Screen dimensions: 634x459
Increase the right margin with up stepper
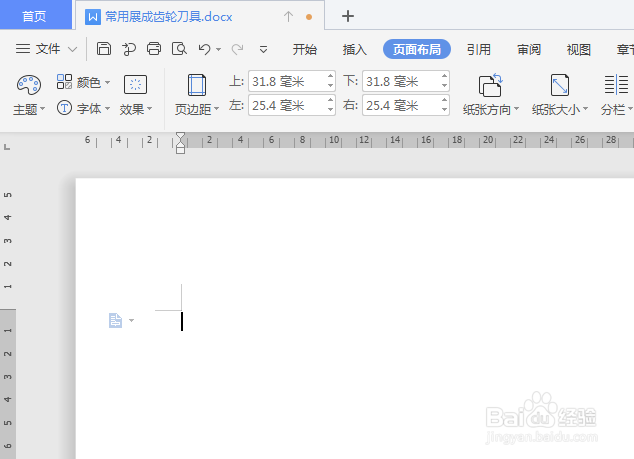click(x=444, y=99)
